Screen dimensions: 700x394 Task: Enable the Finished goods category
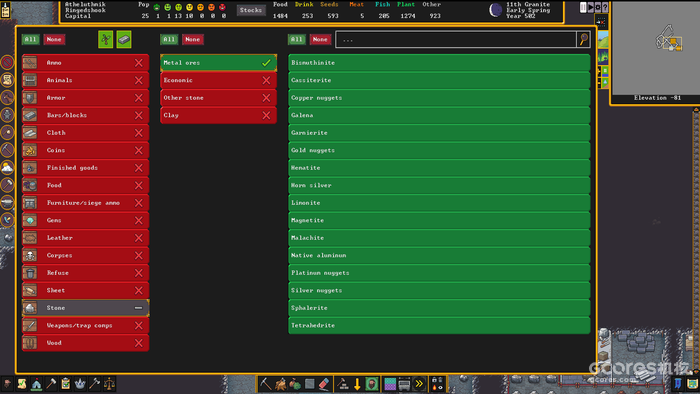coord(85,168)
